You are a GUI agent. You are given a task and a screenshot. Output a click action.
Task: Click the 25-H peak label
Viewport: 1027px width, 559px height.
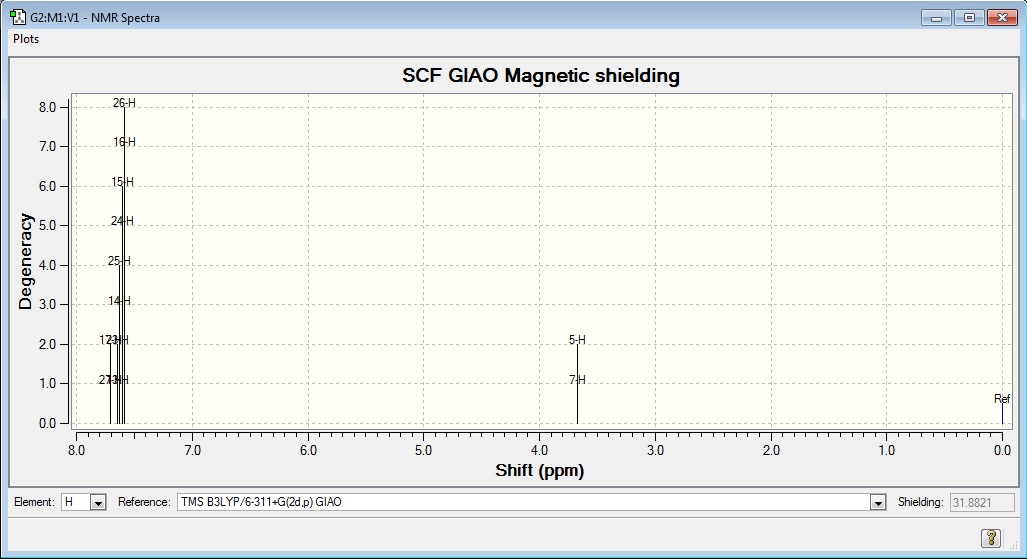tap(119, 261)
